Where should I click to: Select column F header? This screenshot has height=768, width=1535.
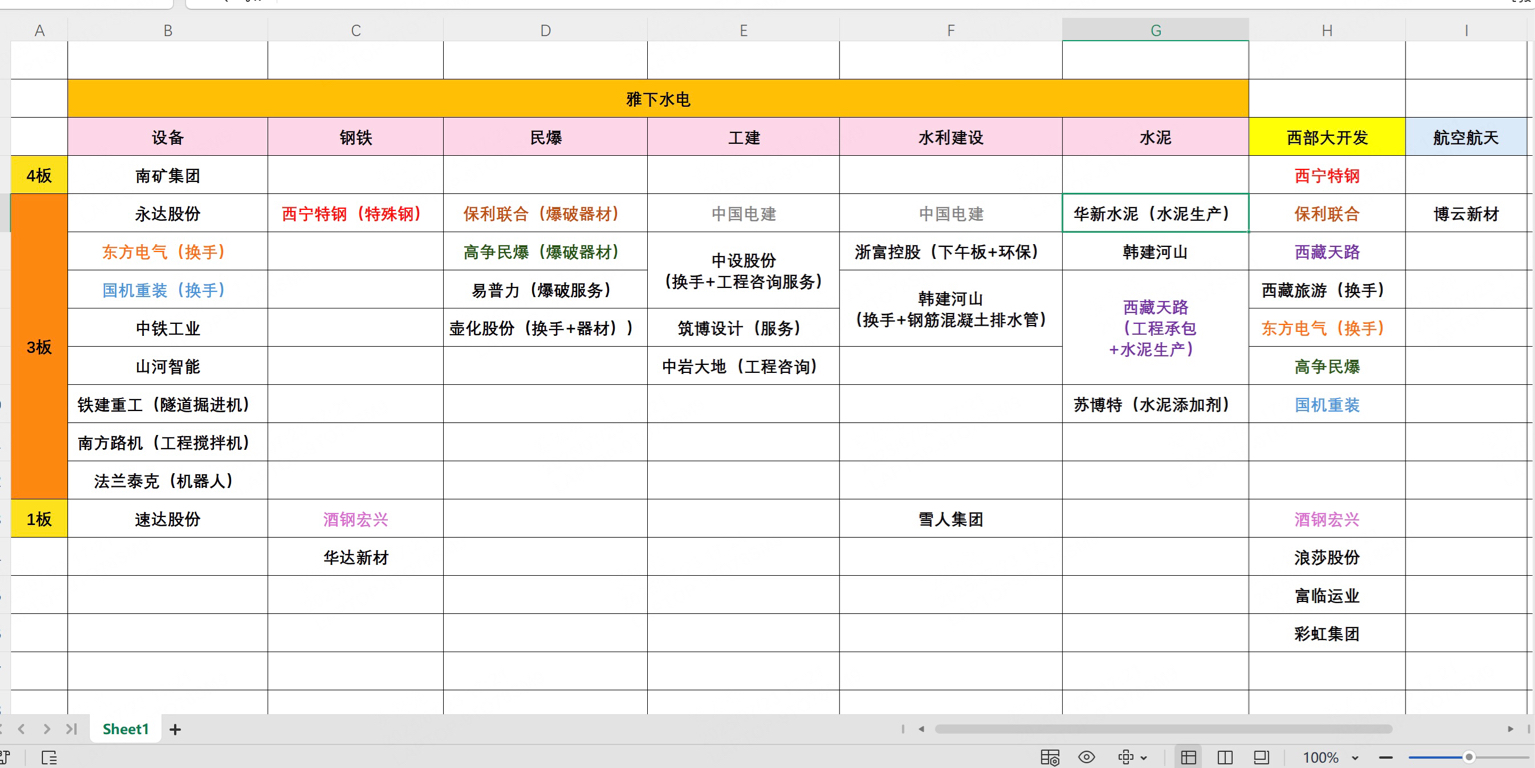click(x=951, y=31)
